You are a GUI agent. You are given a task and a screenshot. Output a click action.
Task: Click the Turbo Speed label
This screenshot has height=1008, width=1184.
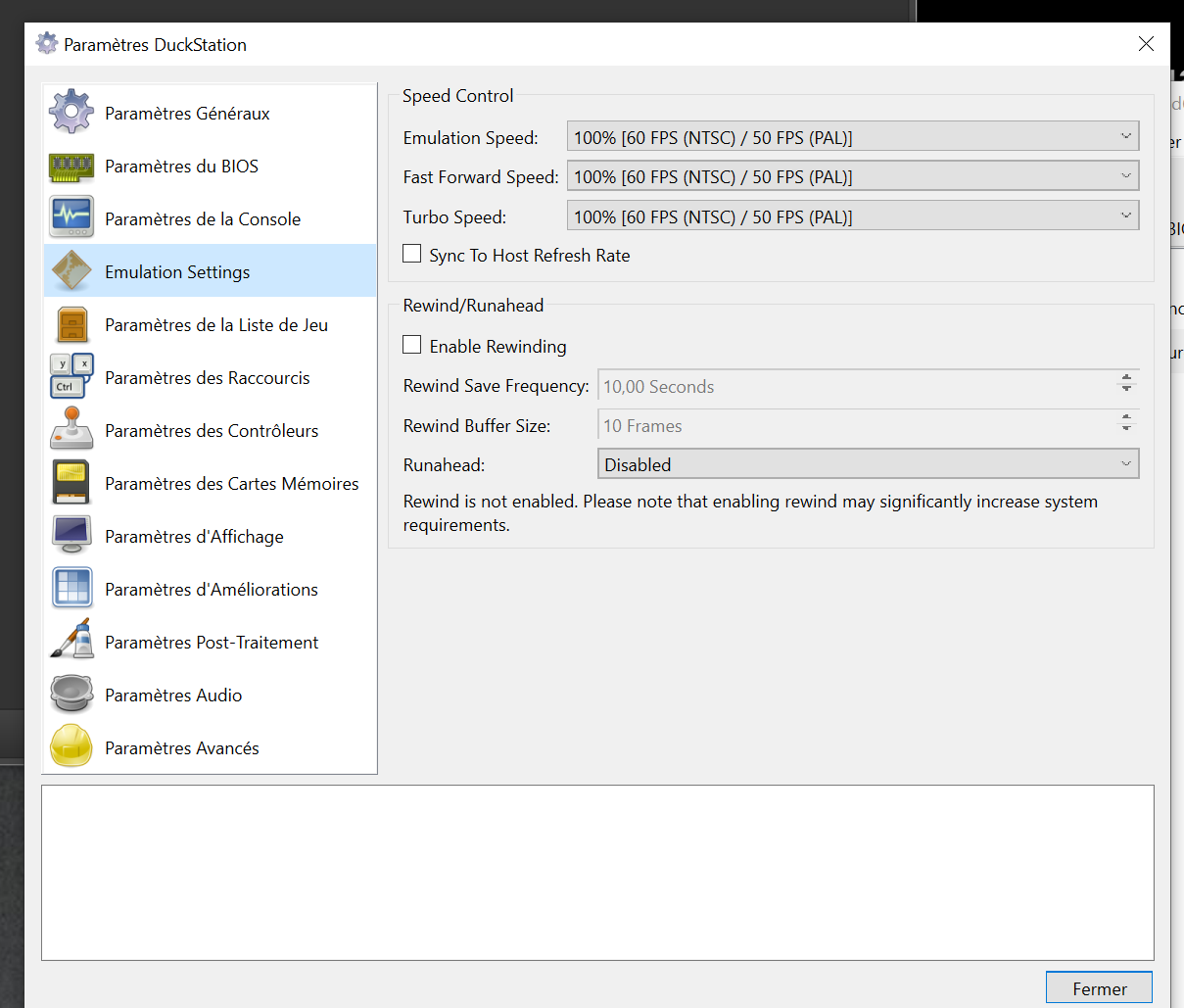(x=454, y=217)
